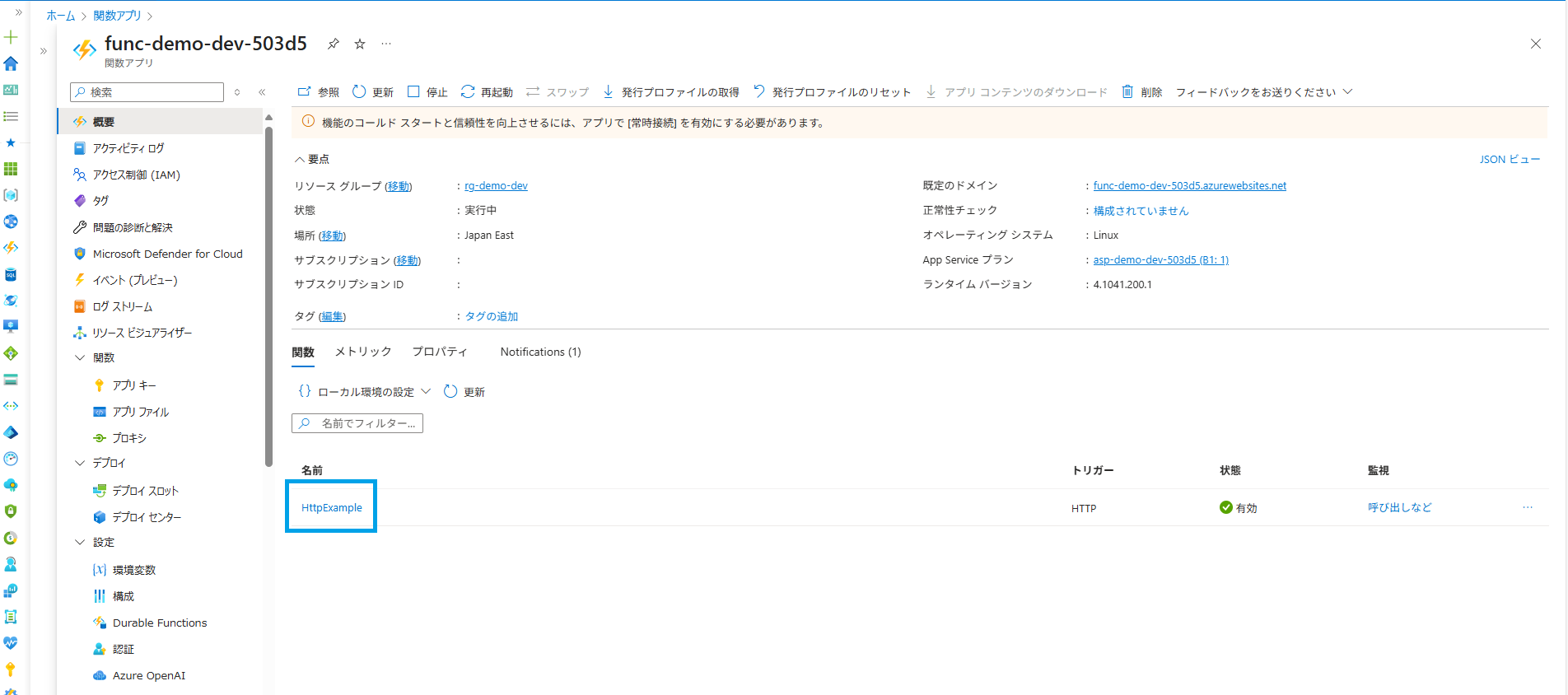Click the sidebar 検索 search field
Viewport: 1568px width, 695px height.
[x=147, y=92]
